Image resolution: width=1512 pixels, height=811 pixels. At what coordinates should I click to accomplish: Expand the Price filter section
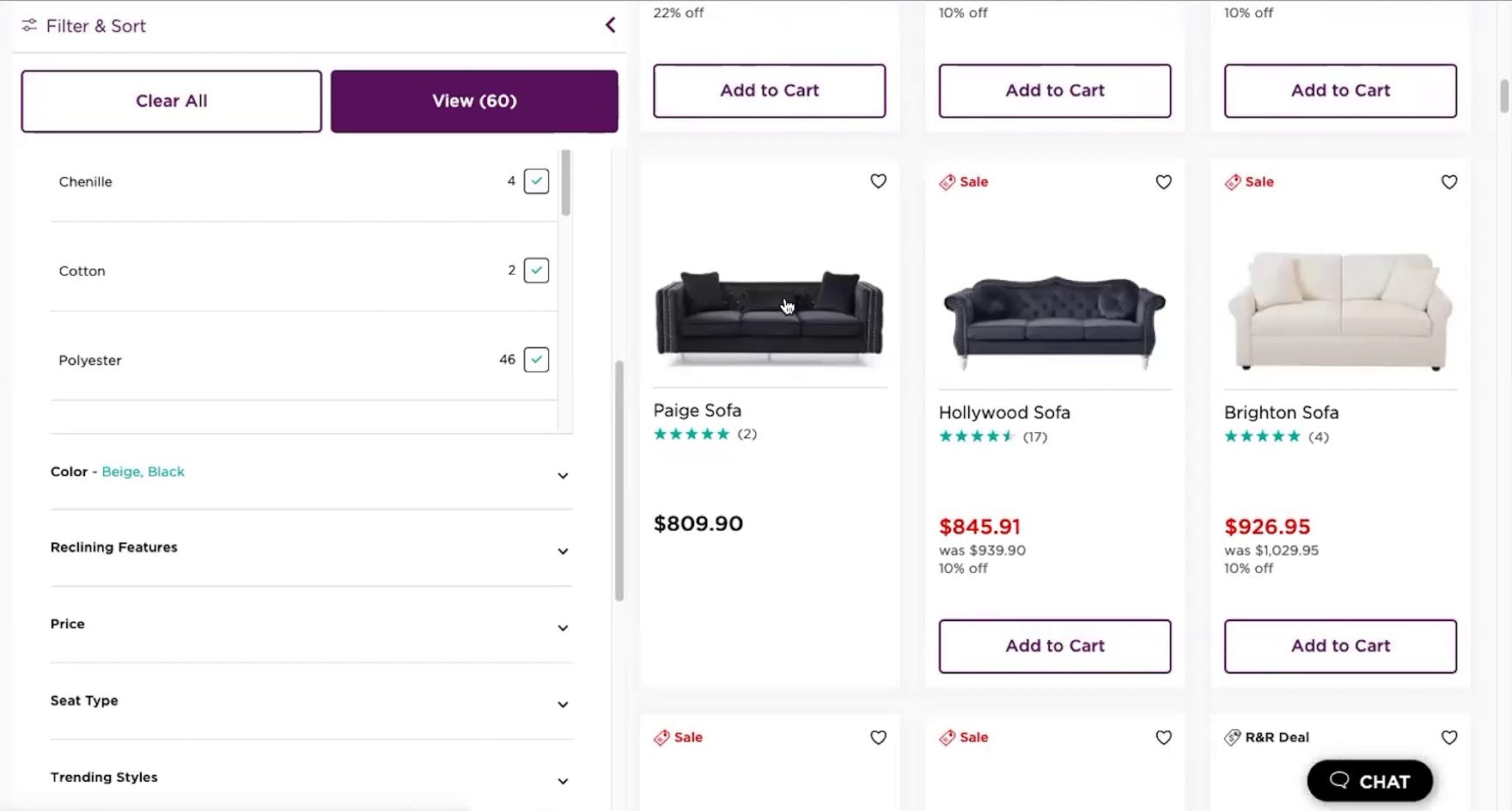click(x=563, y=627)
